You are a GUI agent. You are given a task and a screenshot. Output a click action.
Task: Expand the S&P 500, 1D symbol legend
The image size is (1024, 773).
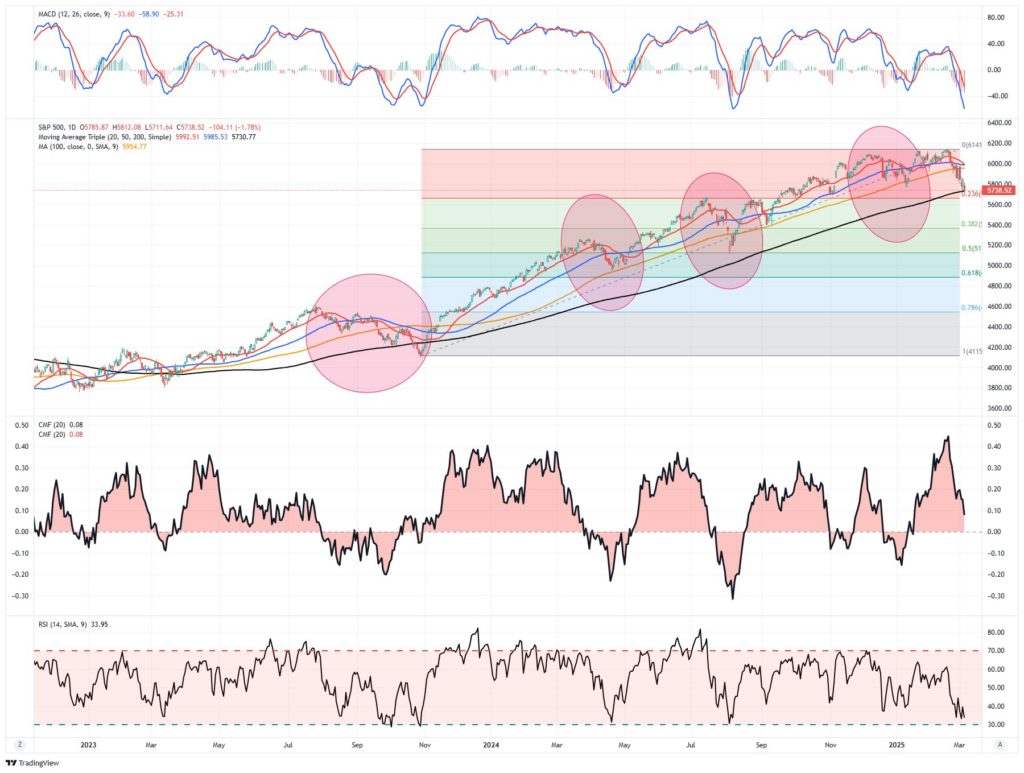pyautogui.click(x=60, y=128)
